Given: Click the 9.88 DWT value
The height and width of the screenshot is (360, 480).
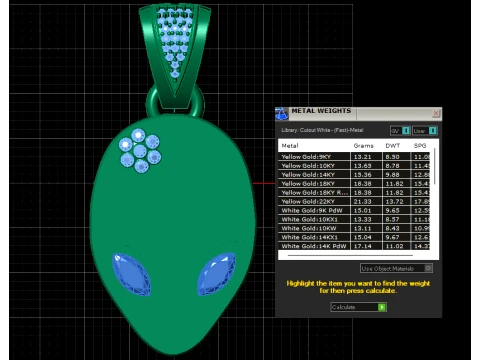Looking at the screenshot, I should (x=392, y=175).
